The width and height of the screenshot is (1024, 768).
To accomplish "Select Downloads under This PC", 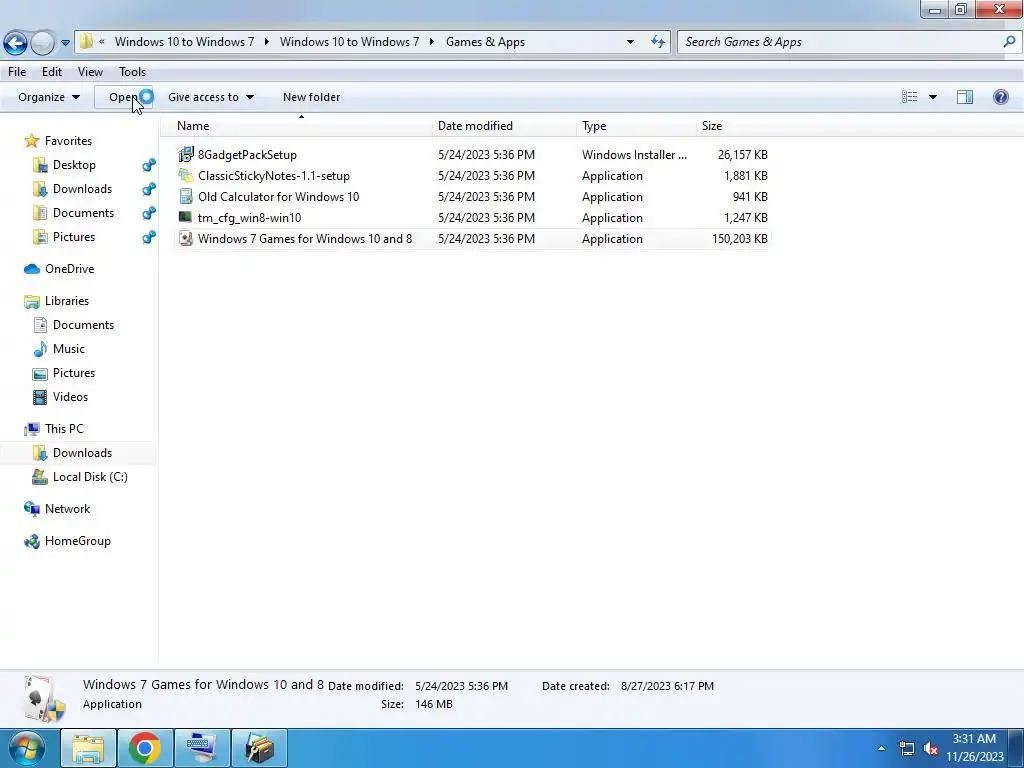I will point(82,453).
